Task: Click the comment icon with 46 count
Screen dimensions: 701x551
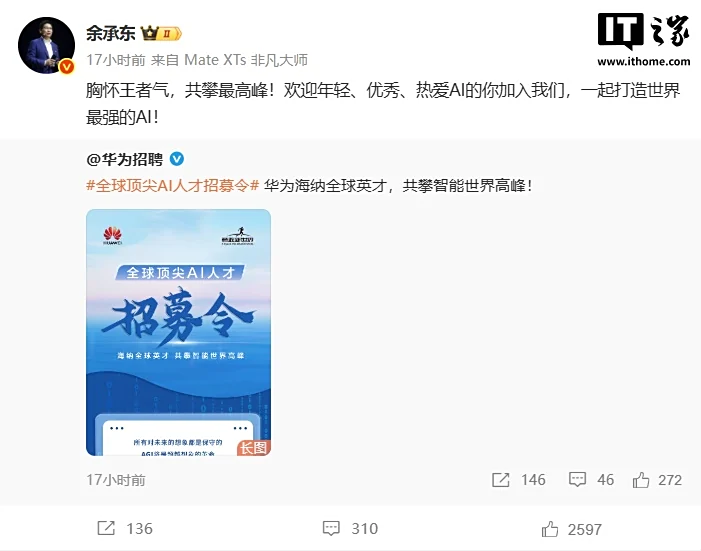Action: coord(577,479)
